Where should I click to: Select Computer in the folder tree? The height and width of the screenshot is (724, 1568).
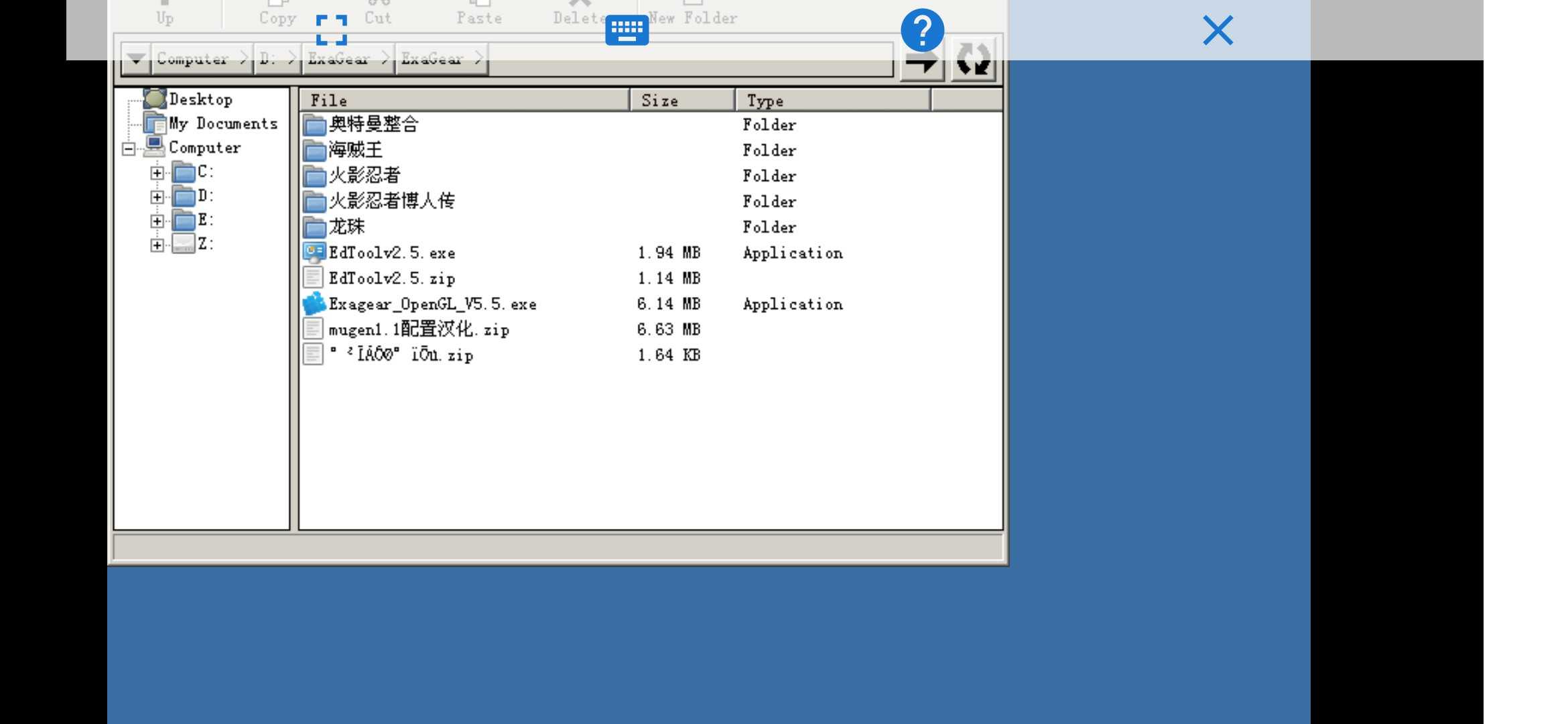tap(204, 147)
